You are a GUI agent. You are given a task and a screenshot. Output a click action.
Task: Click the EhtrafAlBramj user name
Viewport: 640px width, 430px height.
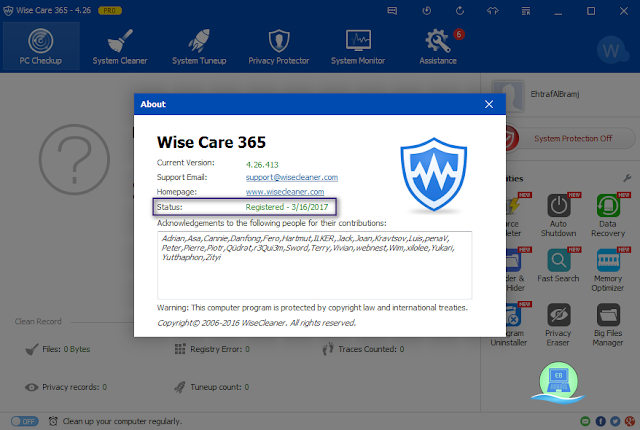click(x=555, y=94)
